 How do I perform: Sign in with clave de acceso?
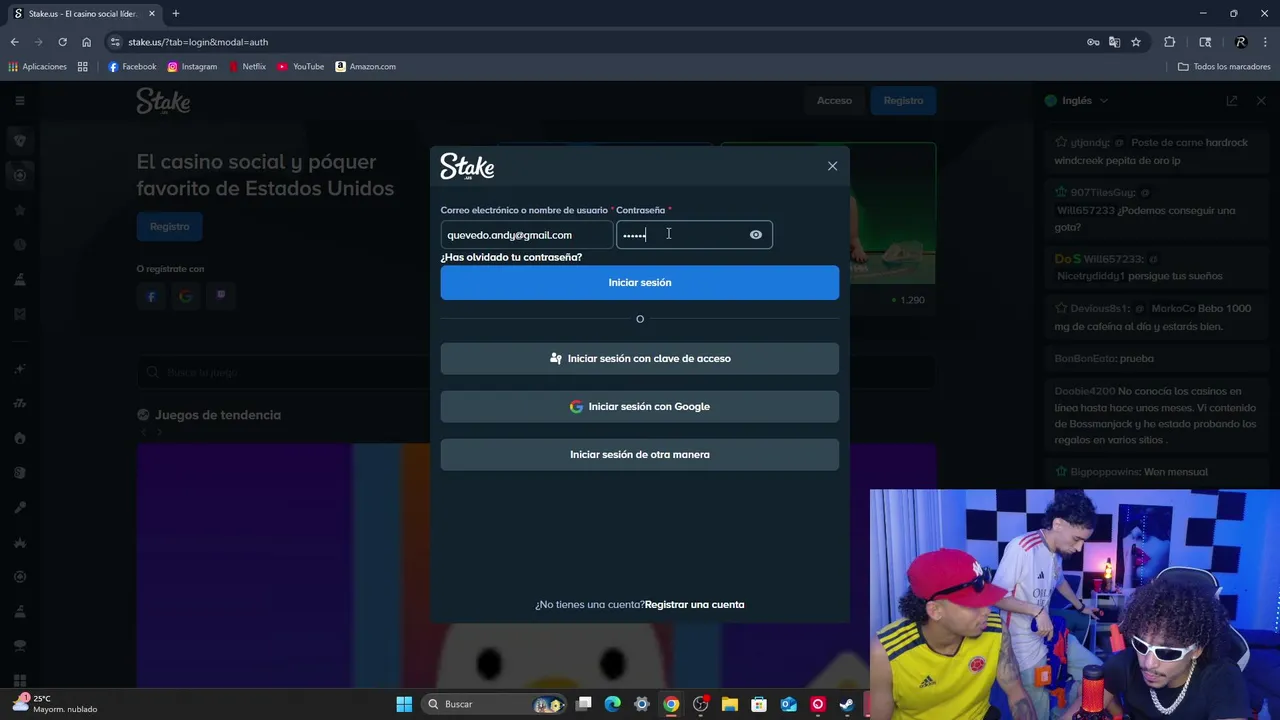(640, 359)
